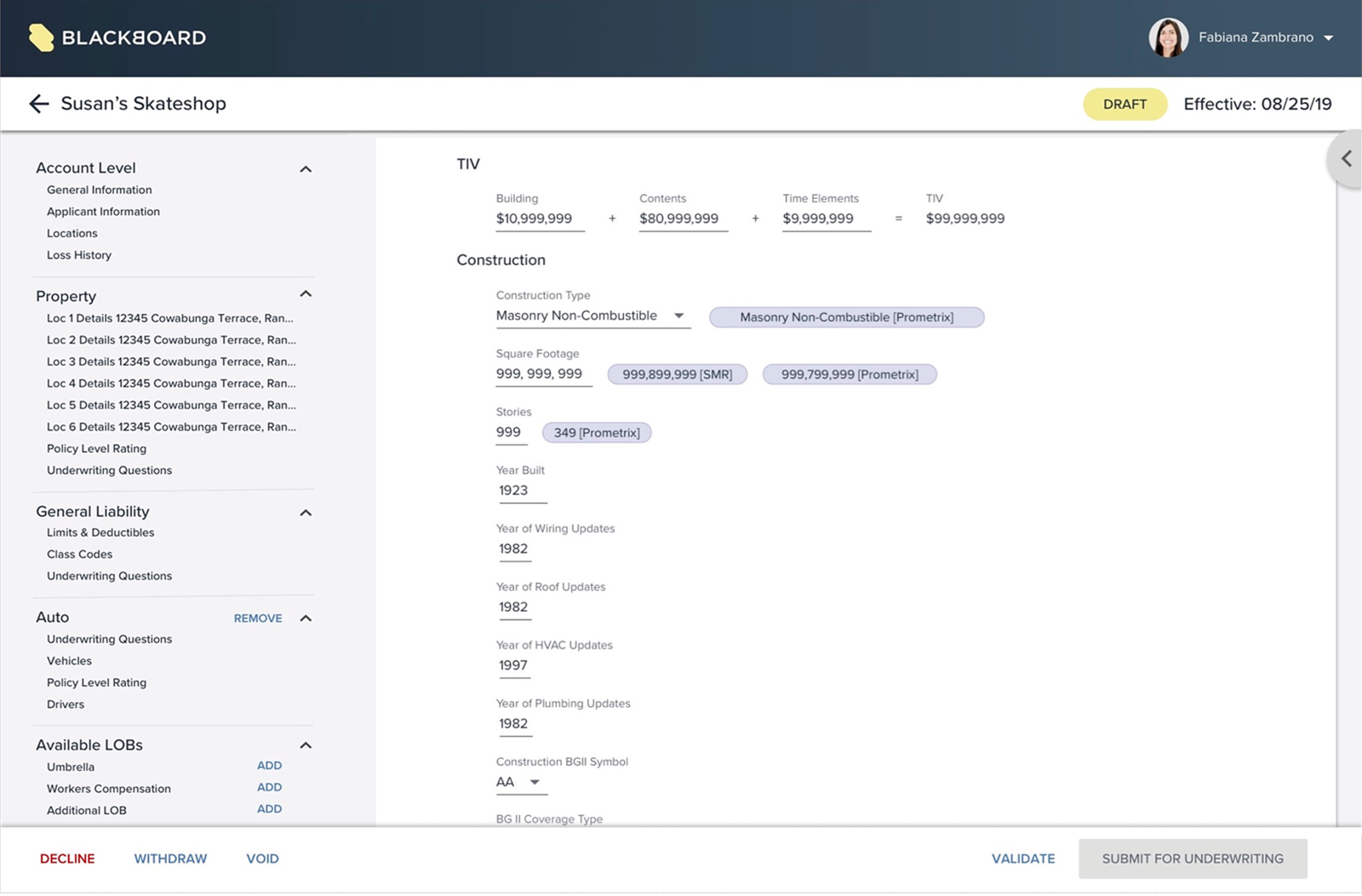1362x896 pixels.
Task: Open Fabiana Zambrano's profile avatar
Action: [x=1169, y=37]
